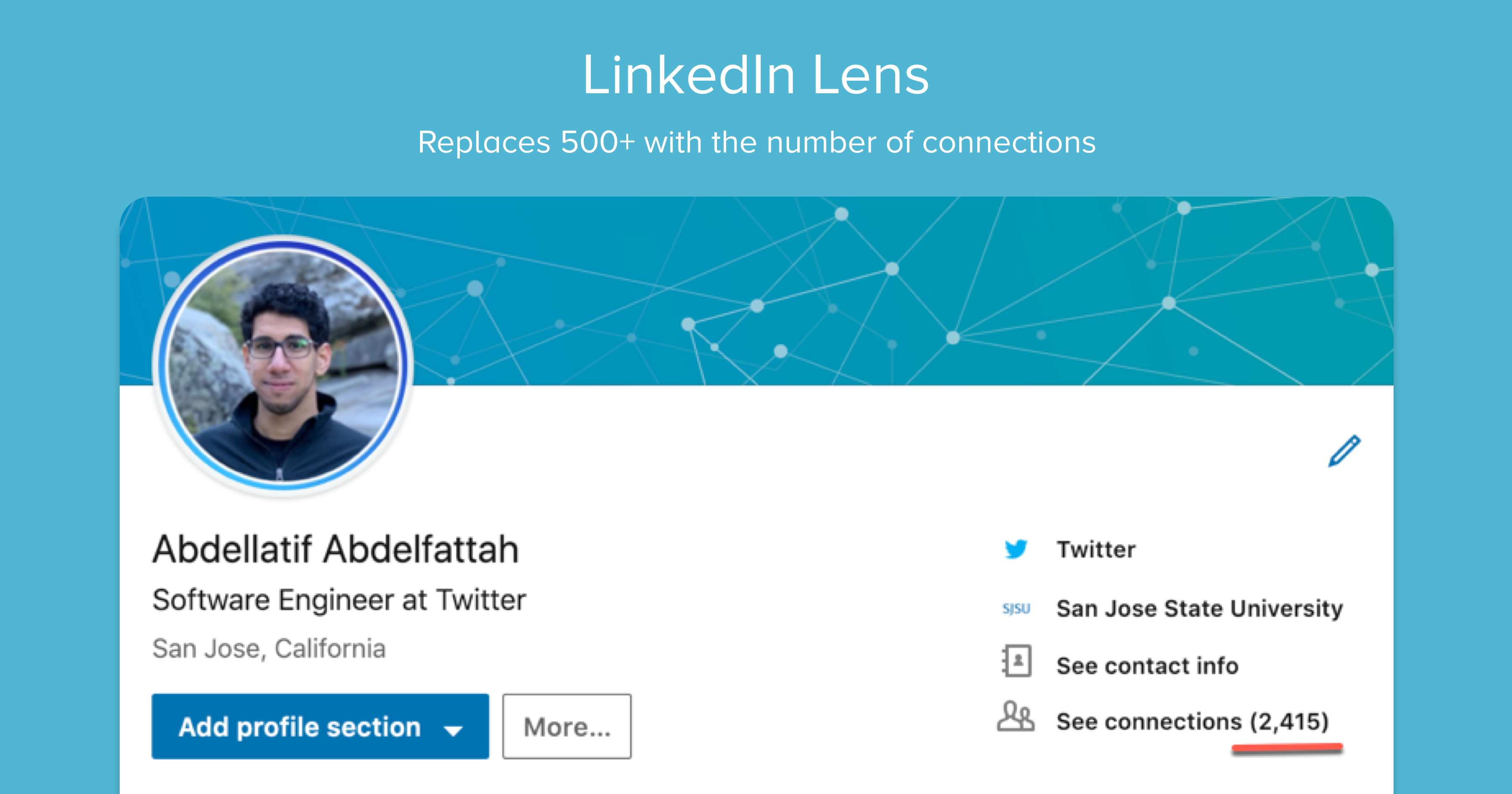Viewport: 1512px width, 794px height.
Task: Click the name Abdellatif Abdelfattah
Action: 336,549
